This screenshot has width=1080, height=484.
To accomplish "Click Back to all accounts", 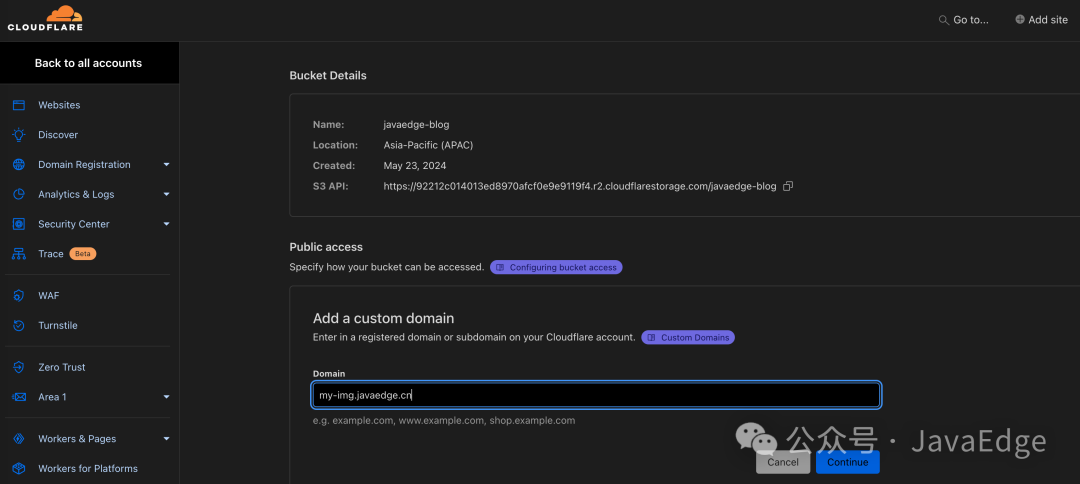I will coord(90,63).
